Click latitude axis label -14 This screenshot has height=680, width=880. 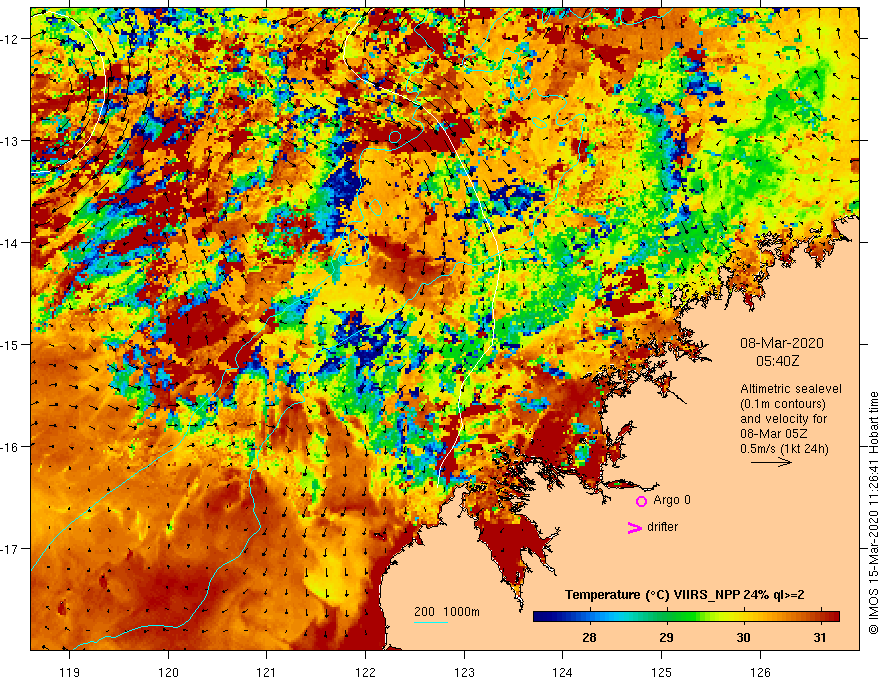[x=10, y=243]
